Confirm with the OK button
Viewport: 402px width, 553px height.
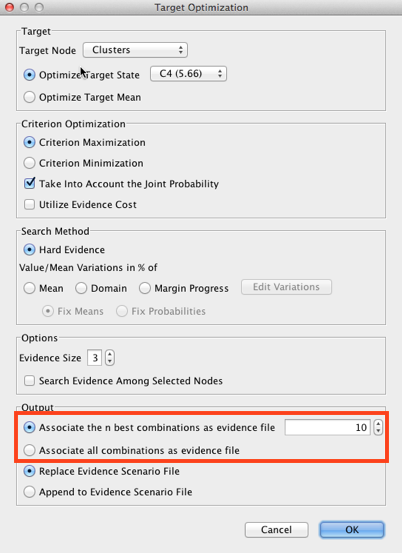pyautogui.click(x=352, y=530)
